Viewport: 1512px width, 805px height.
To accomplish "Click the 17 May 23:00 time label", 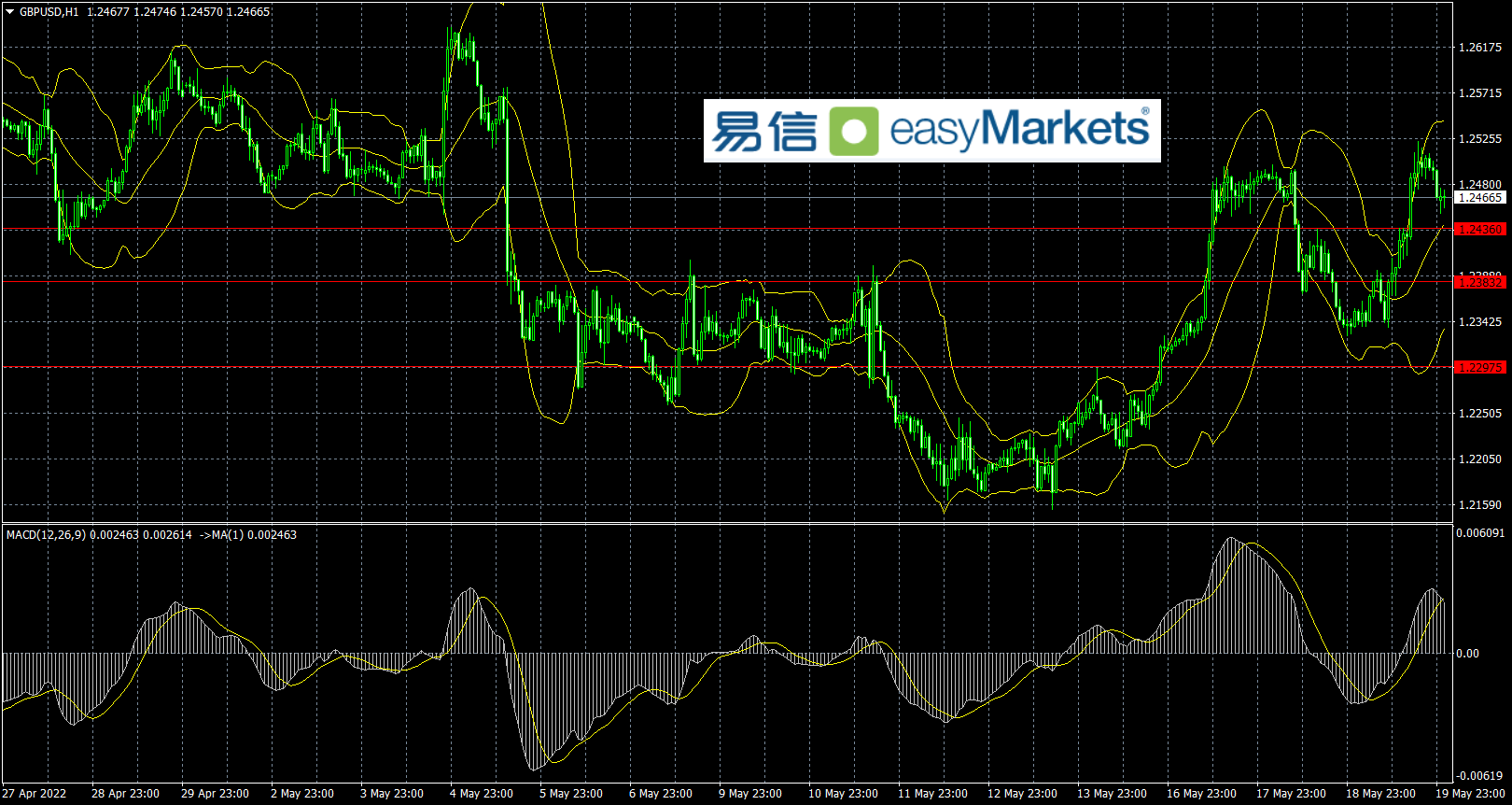I will click(1291, 794).
